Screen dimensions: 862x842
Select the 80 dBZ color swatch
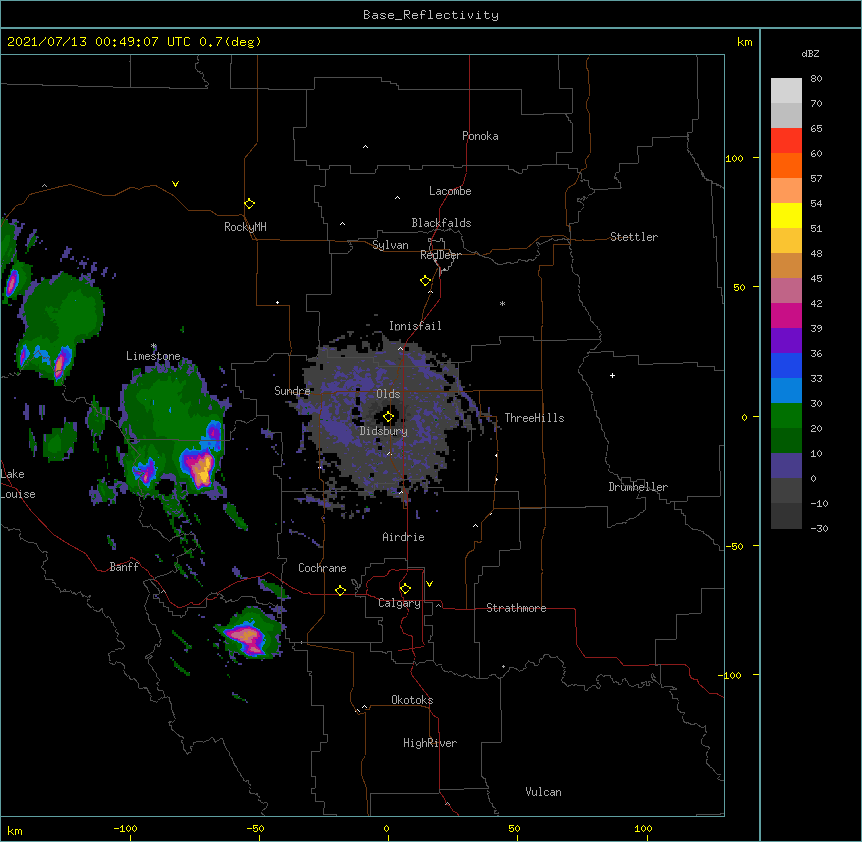786,90
